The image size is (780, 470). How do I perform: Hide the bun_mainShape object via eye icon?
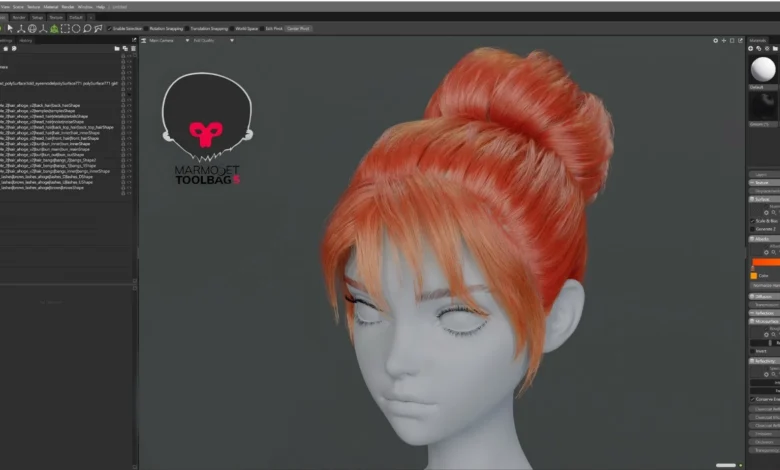pos(129,149)
